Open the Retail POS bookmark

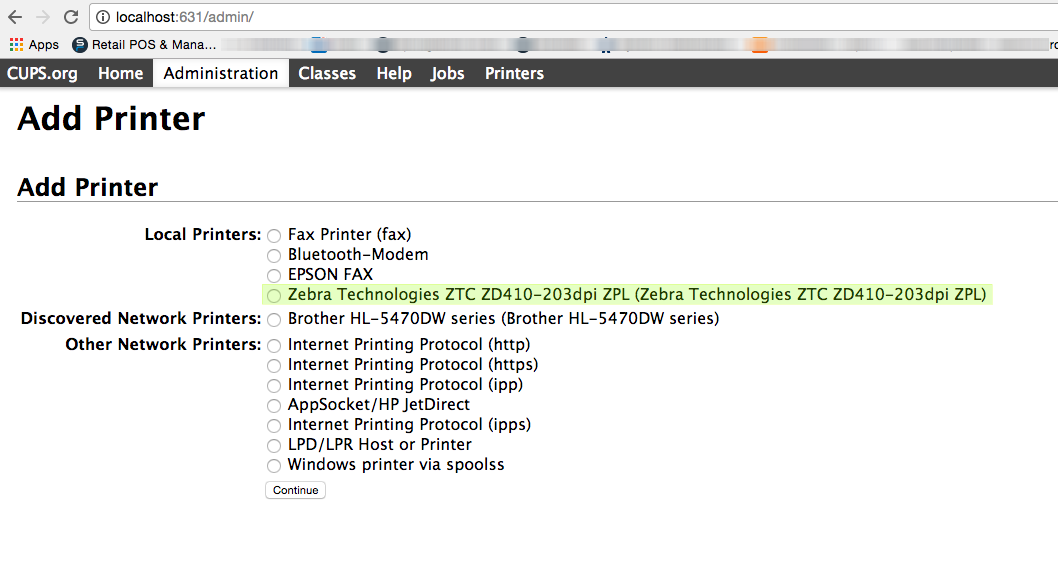(145, 45)
